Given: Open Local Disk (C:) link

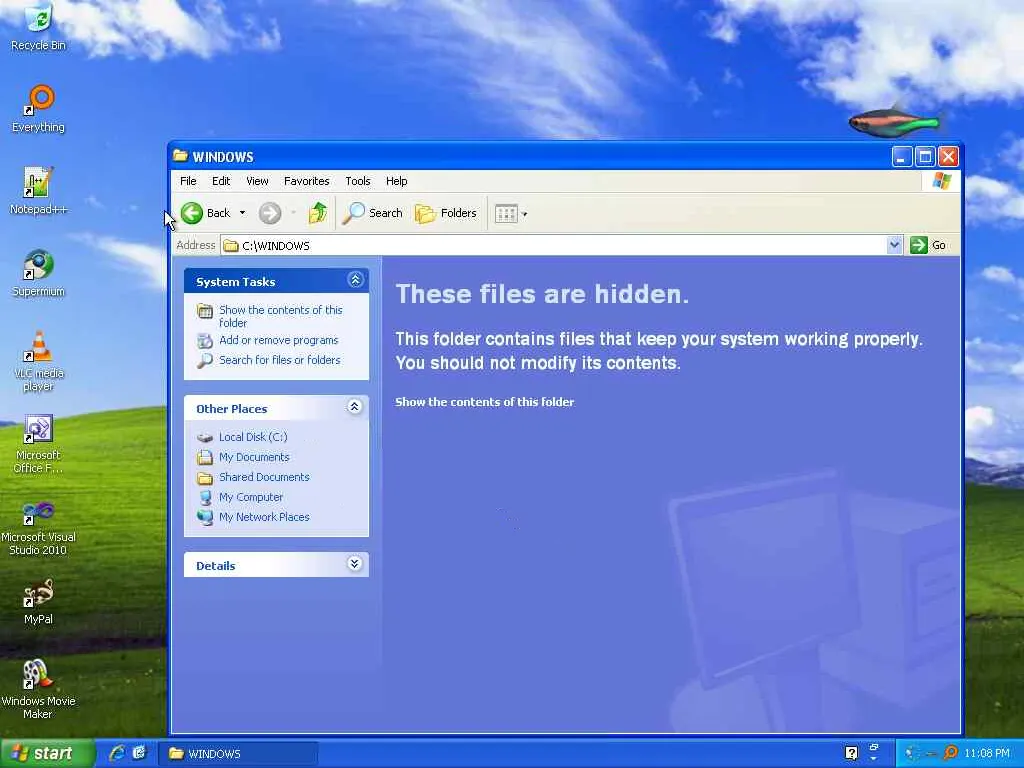Looking at the screenshot, I should click(x=253, y=437).
